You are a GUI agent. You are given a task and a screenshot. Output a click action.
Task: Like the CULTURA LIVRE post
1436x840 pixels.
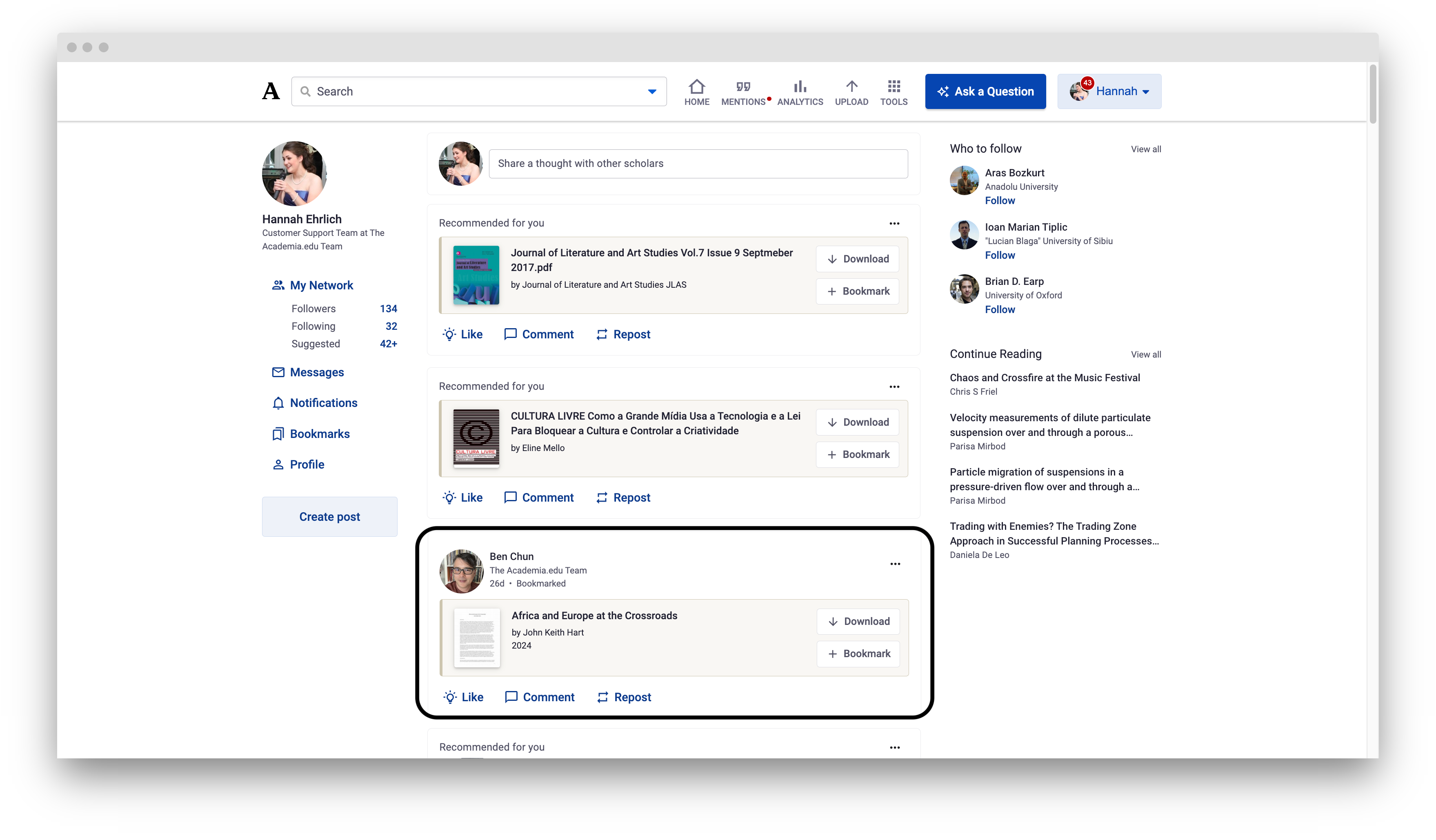pyautogui.click(x=463, y=498)
